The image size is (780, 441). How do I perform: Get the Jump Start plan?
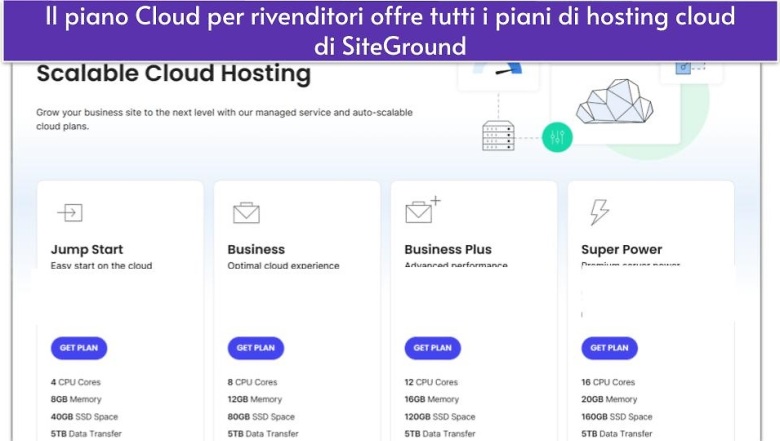tap(79, 348)
